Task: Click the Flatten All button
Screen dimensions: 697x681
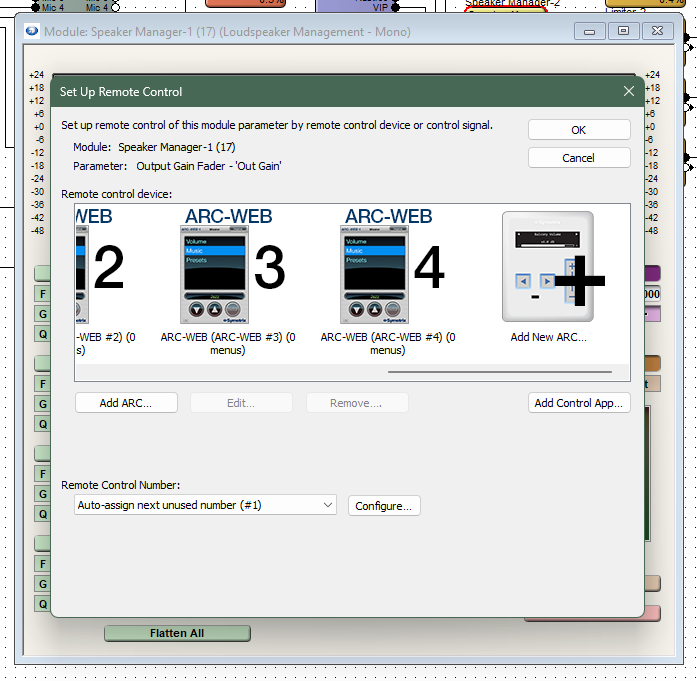Action: point(177,633)
